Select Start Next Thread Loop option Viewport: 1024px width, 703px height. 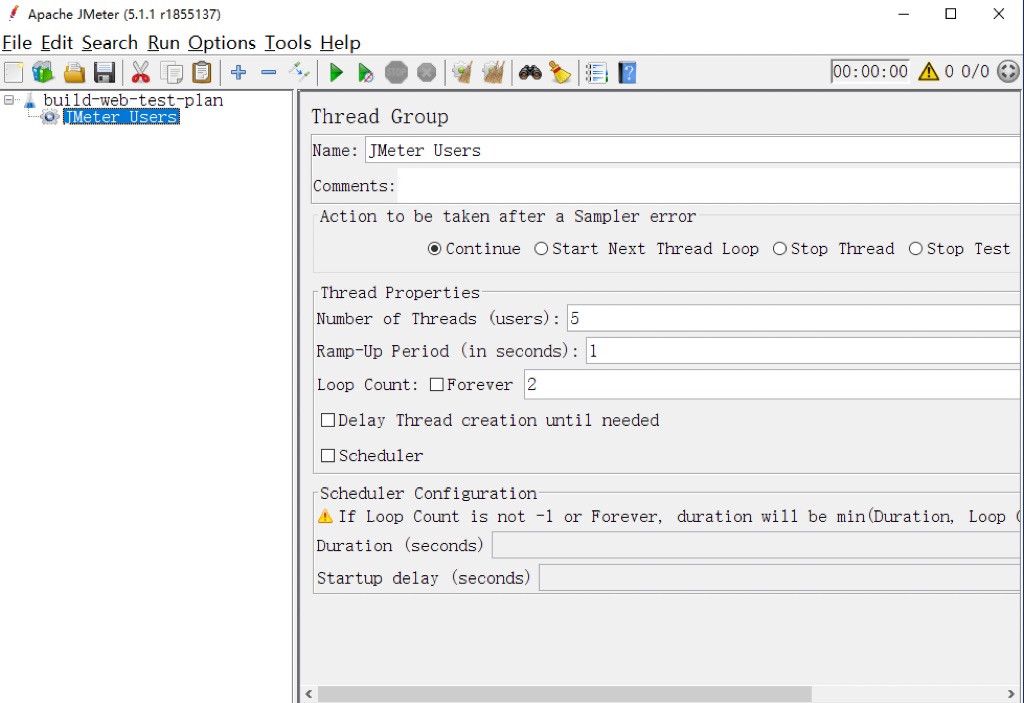pos(541,249)
